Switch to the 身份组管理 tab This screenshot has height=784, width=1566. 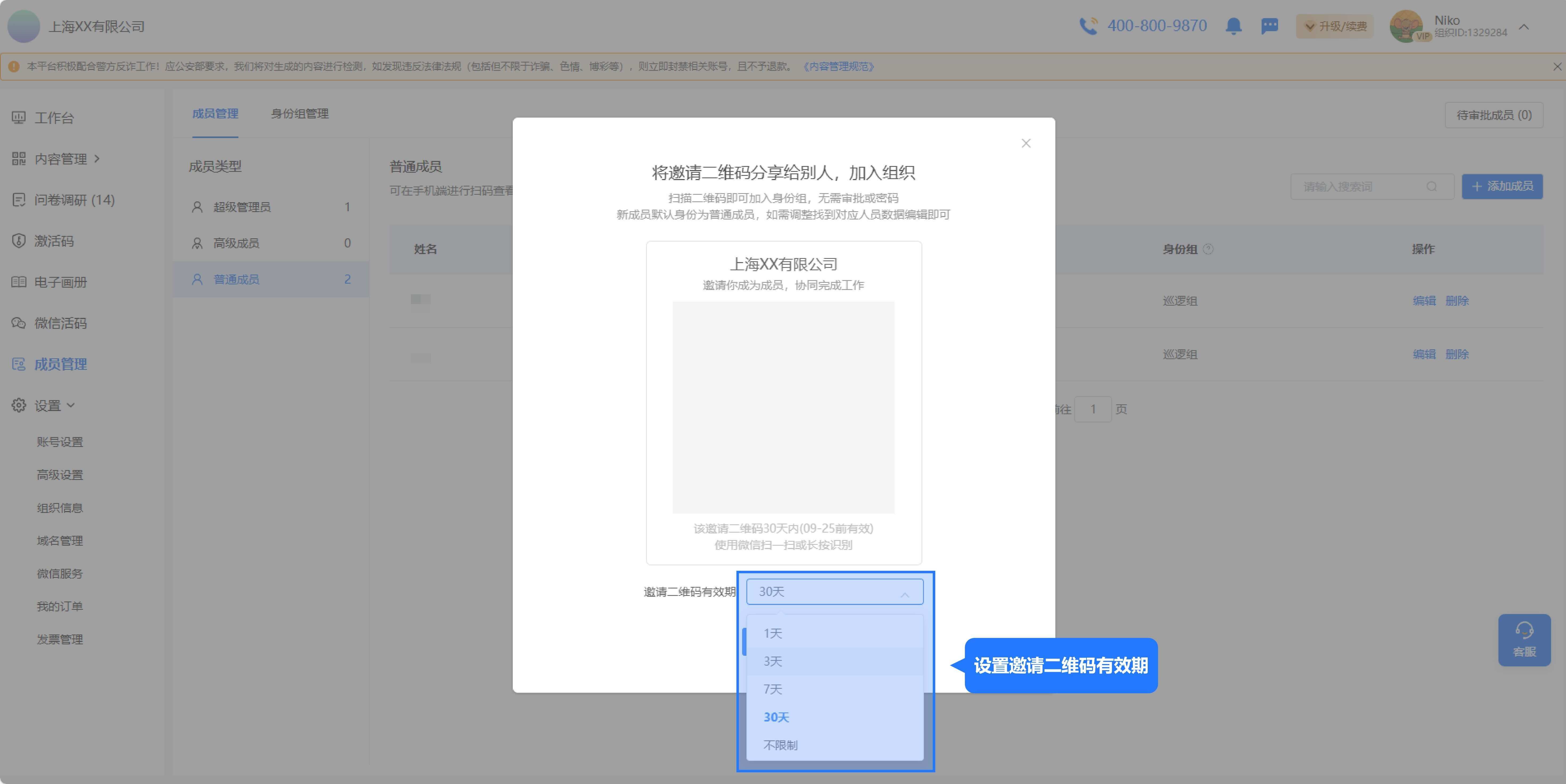[299, 114]
